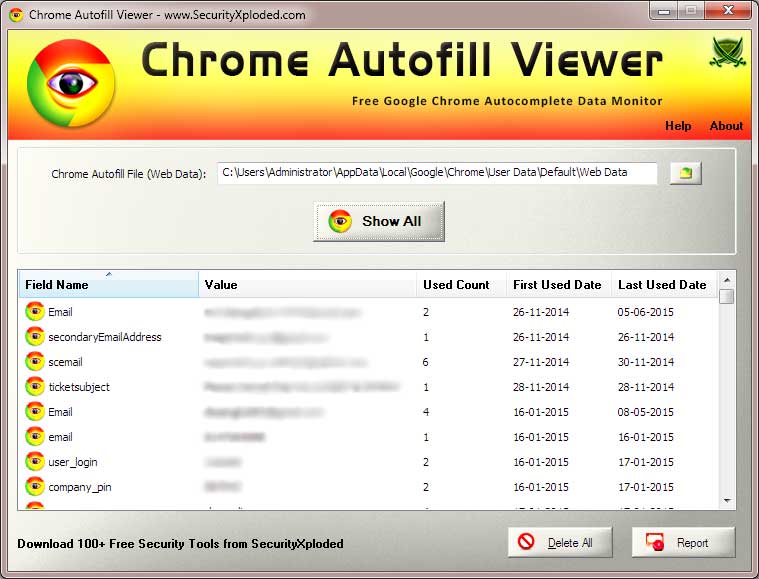Open the Help menu
This screenshot has height=579, width=759.
click(x=678, y=126)
